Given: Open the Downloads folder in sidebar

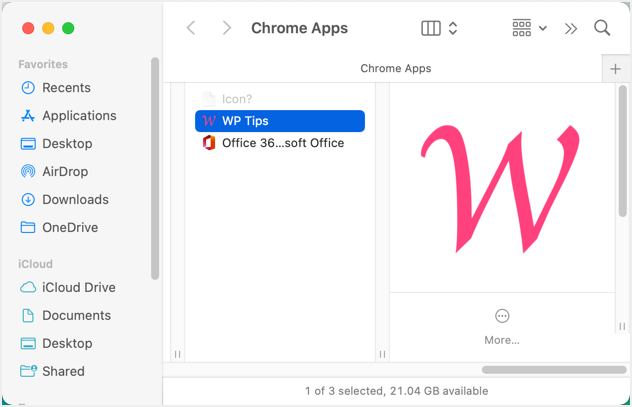Looking at the screenshot, I should pos(75,199).
